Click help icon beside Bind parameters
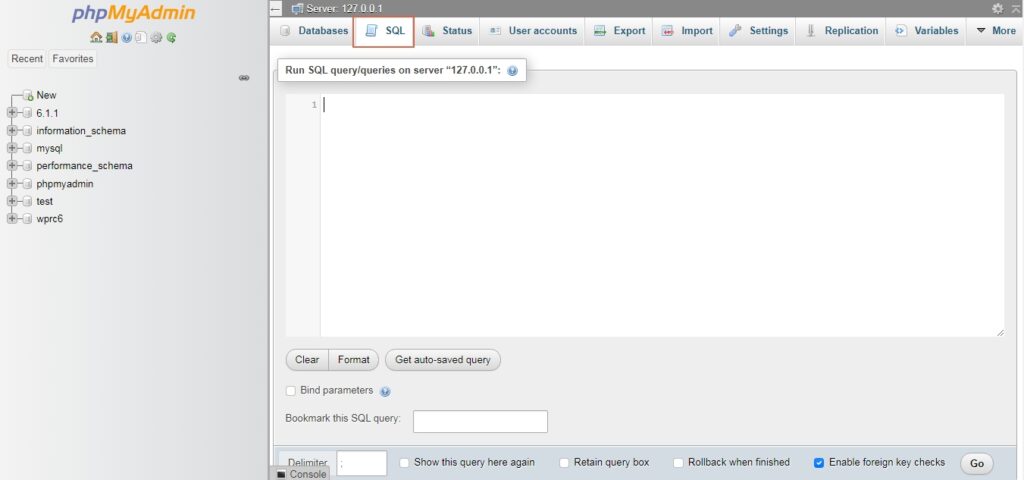The height and width of the screenshot is (480, 1024). 385,391
